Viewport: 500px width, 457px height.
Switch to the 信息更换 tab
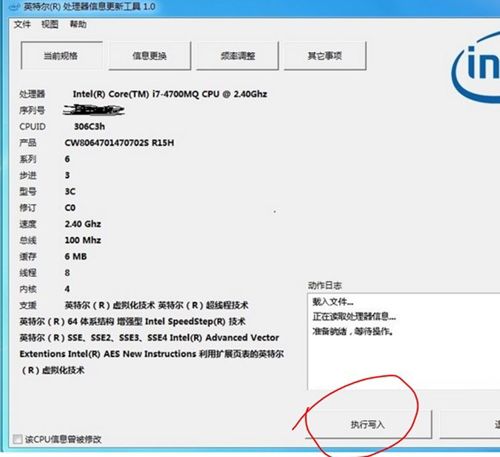click(150, 56)
